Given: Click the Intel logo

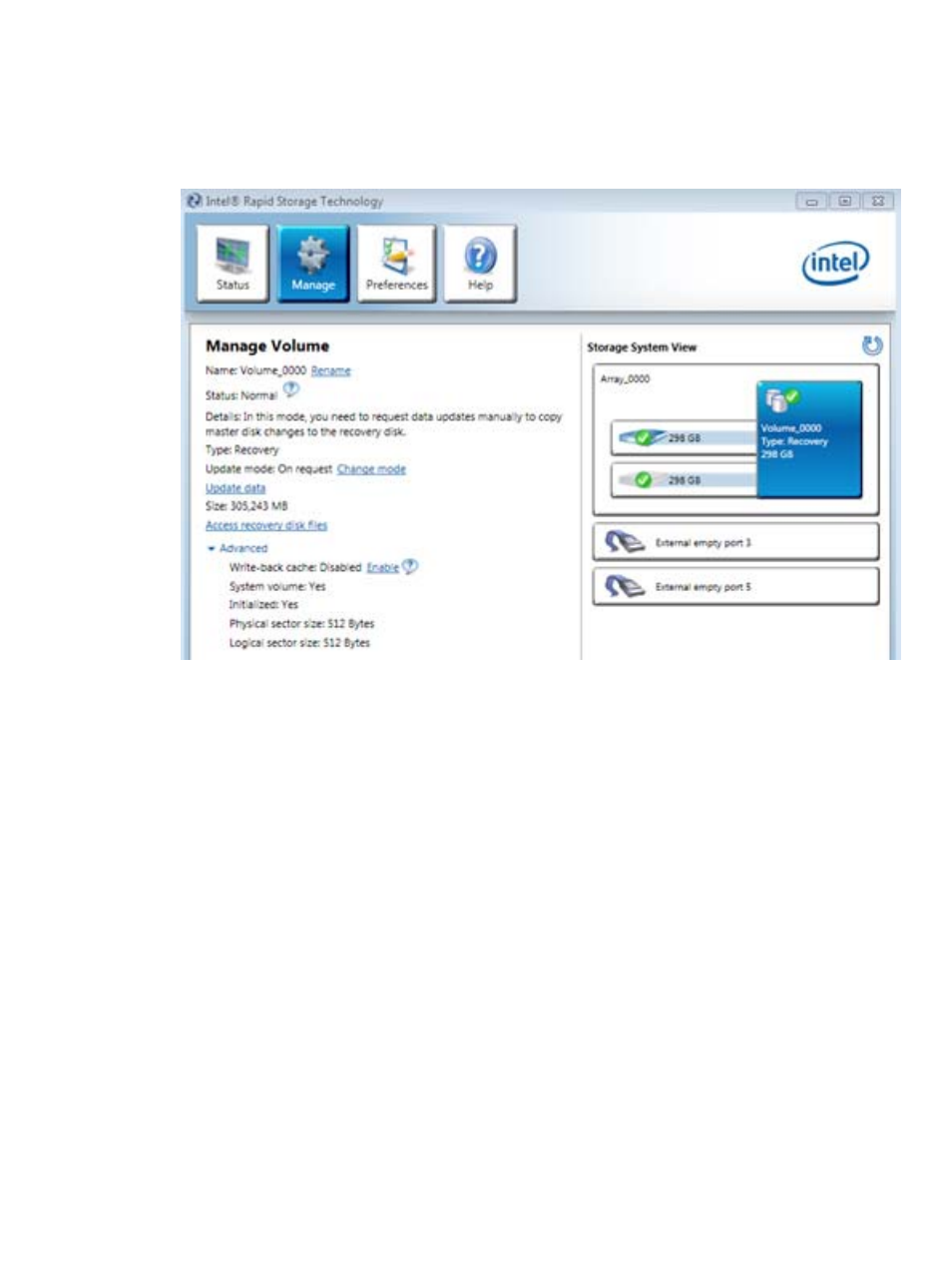Looking at the screenshot, I should tap(836, 262).
